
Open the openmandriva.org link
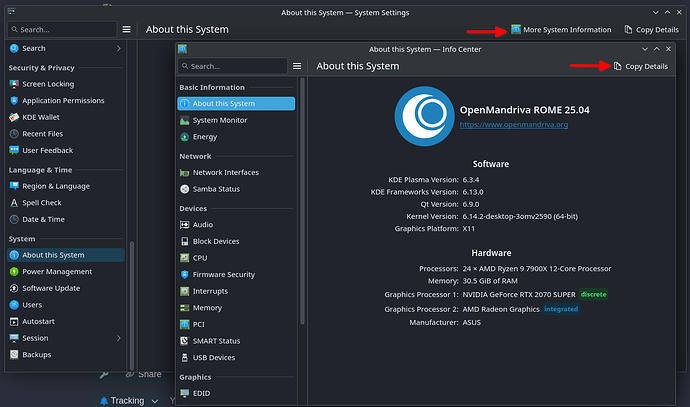click(x=514, y=125)
